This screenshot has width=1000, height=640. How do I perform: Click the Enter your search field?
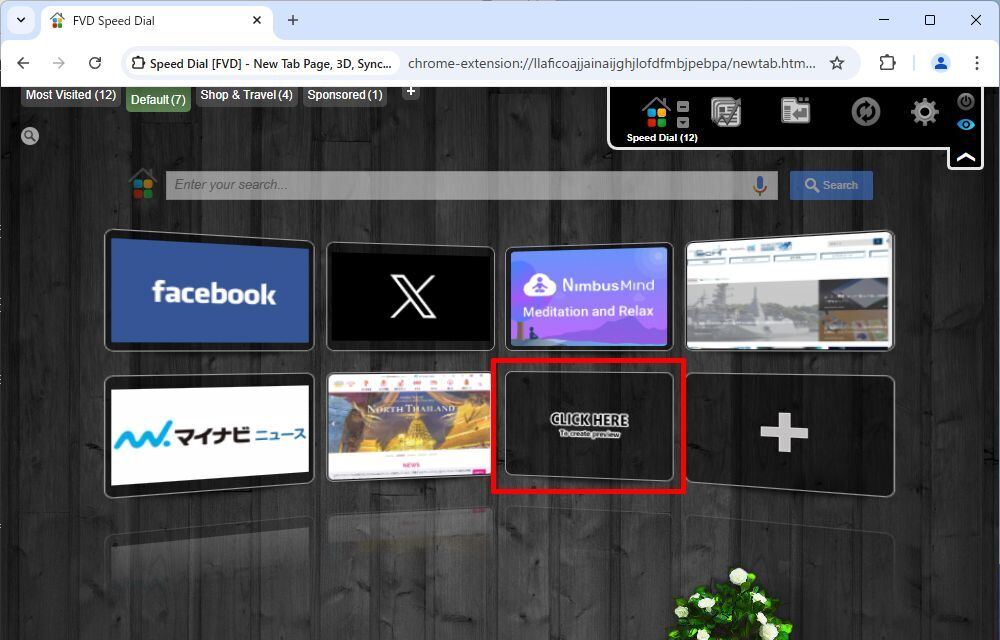(x=457, y=185)
